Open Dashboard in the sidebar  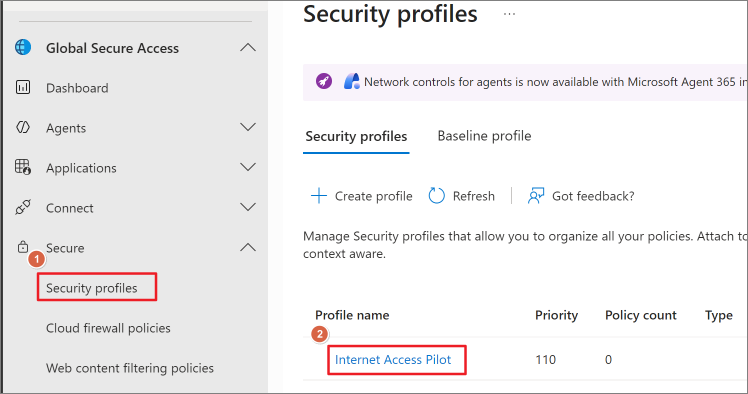pos(77,88)
